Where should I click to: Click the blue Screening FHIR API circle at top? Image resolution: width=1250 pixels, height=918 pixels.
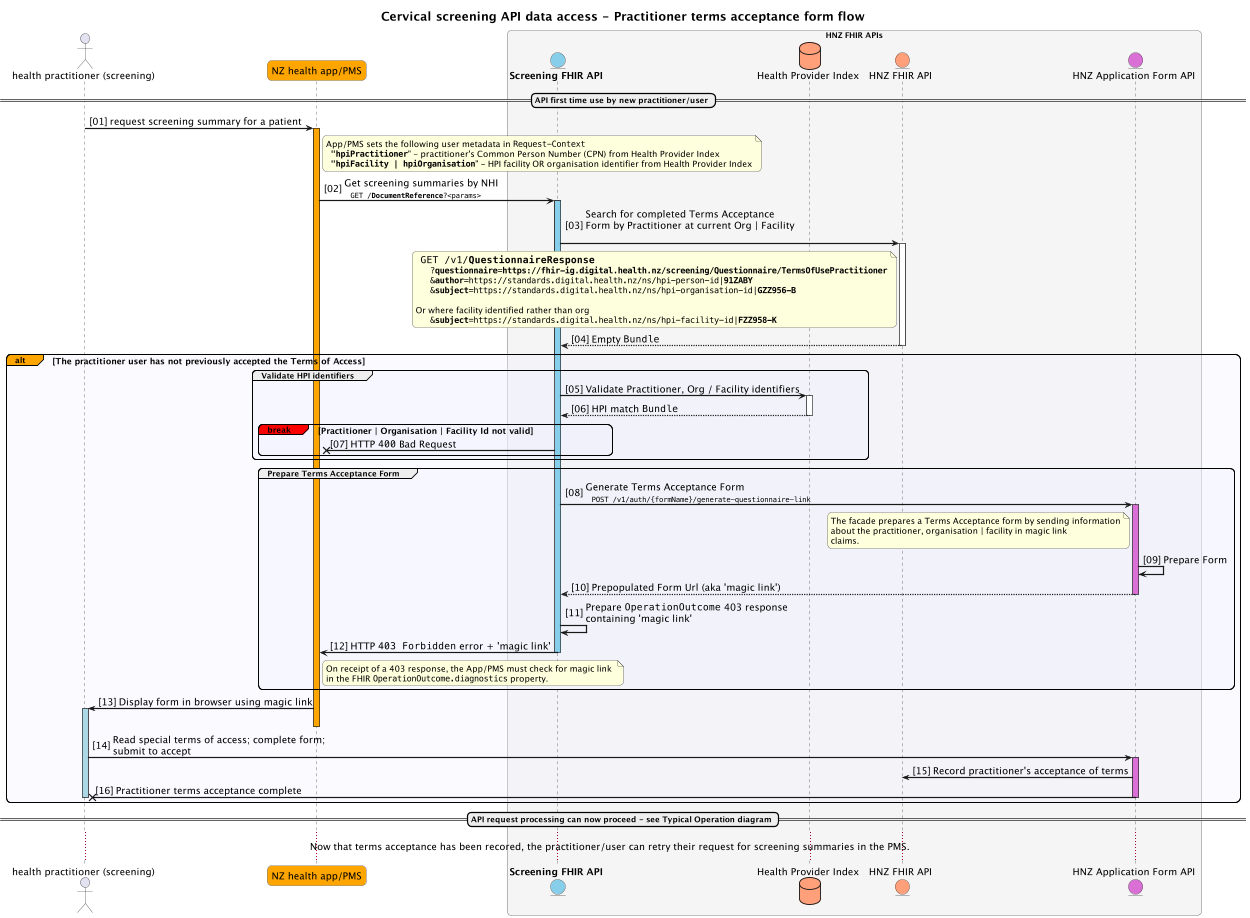click(x=557, y=59)
